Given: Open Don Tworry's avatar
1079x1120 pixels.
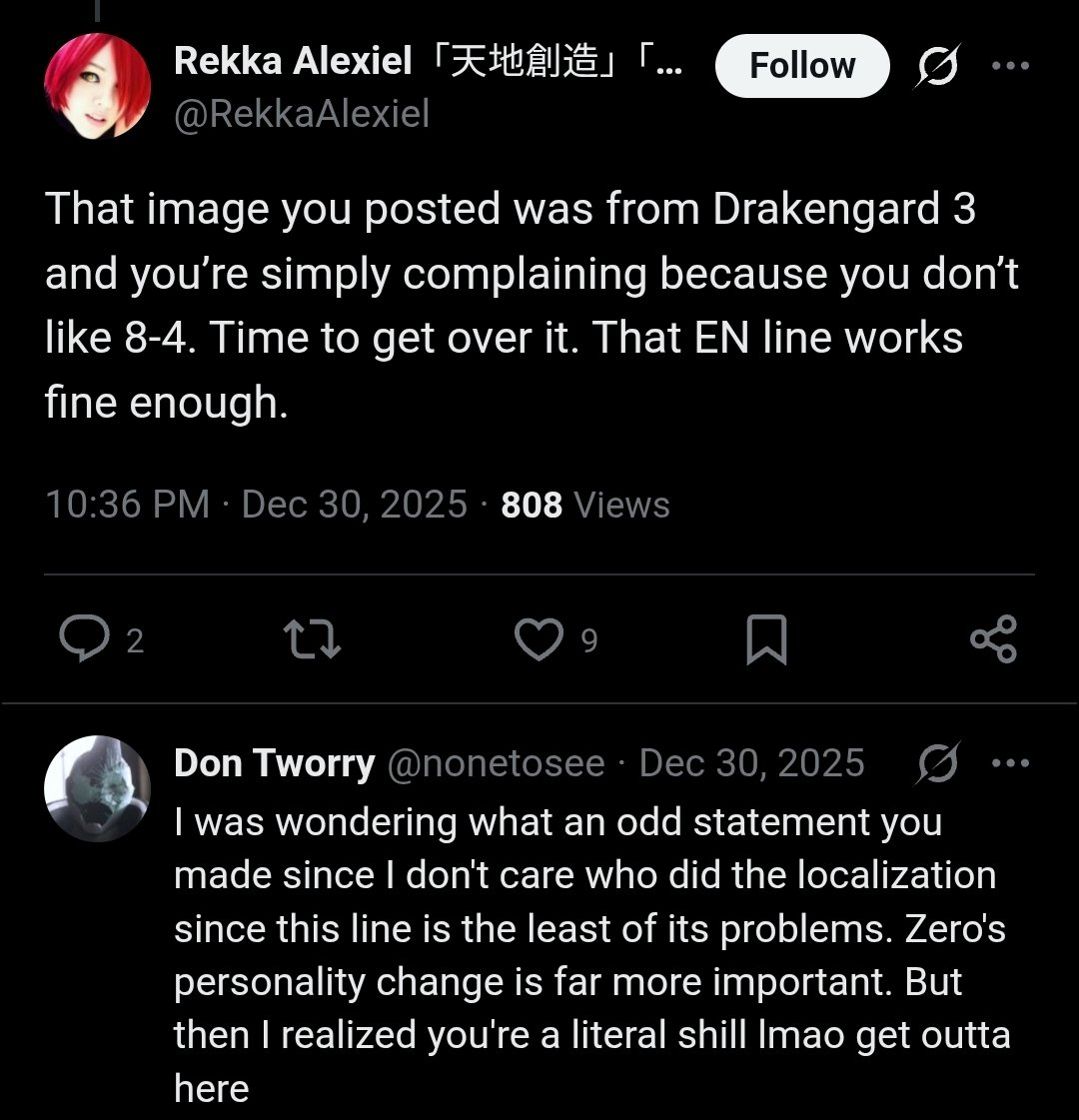Looking at the screenshot, I should click(97, 789).
